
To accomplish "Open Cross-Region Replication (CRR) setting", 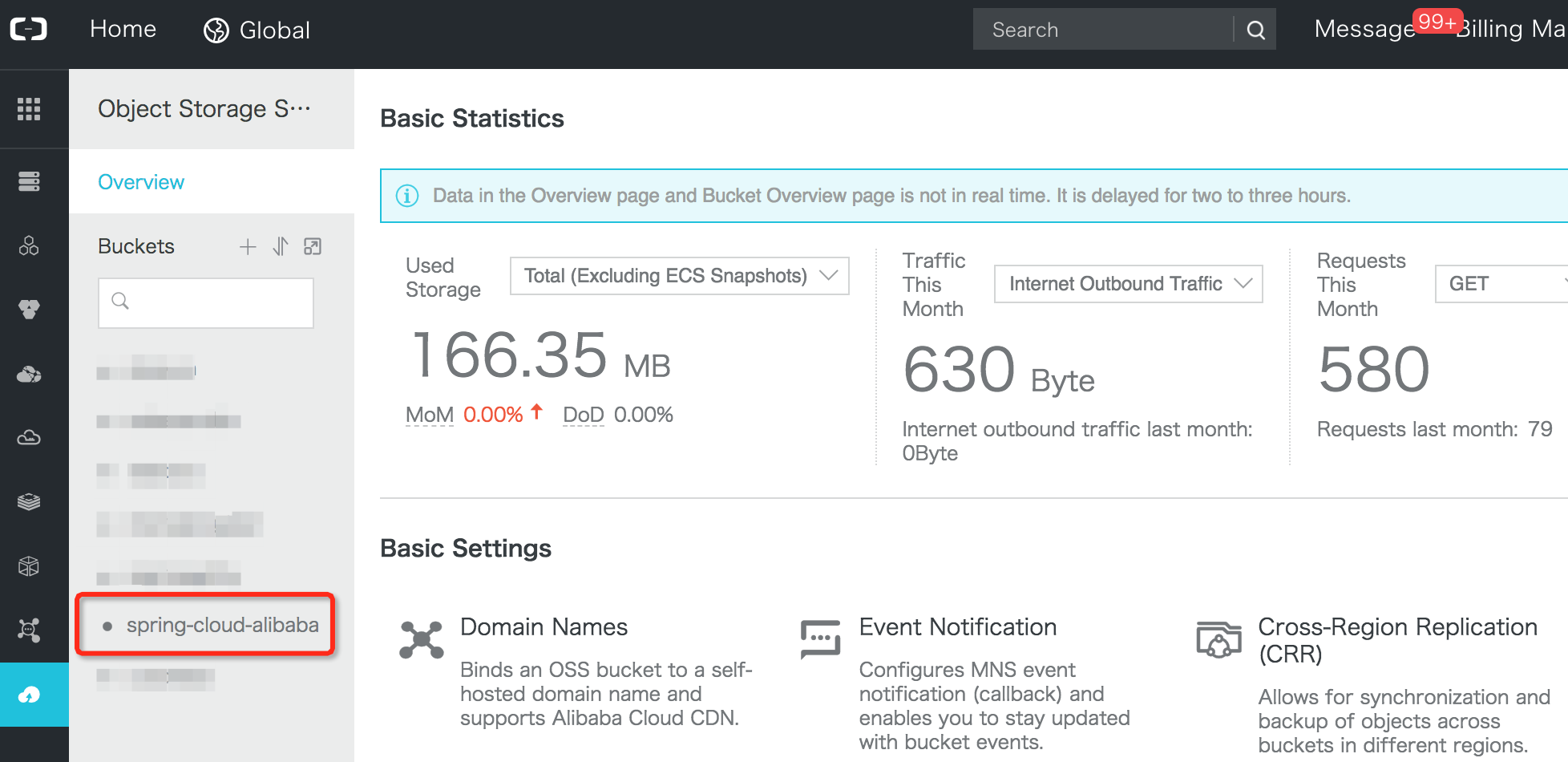I will 1398,640.
